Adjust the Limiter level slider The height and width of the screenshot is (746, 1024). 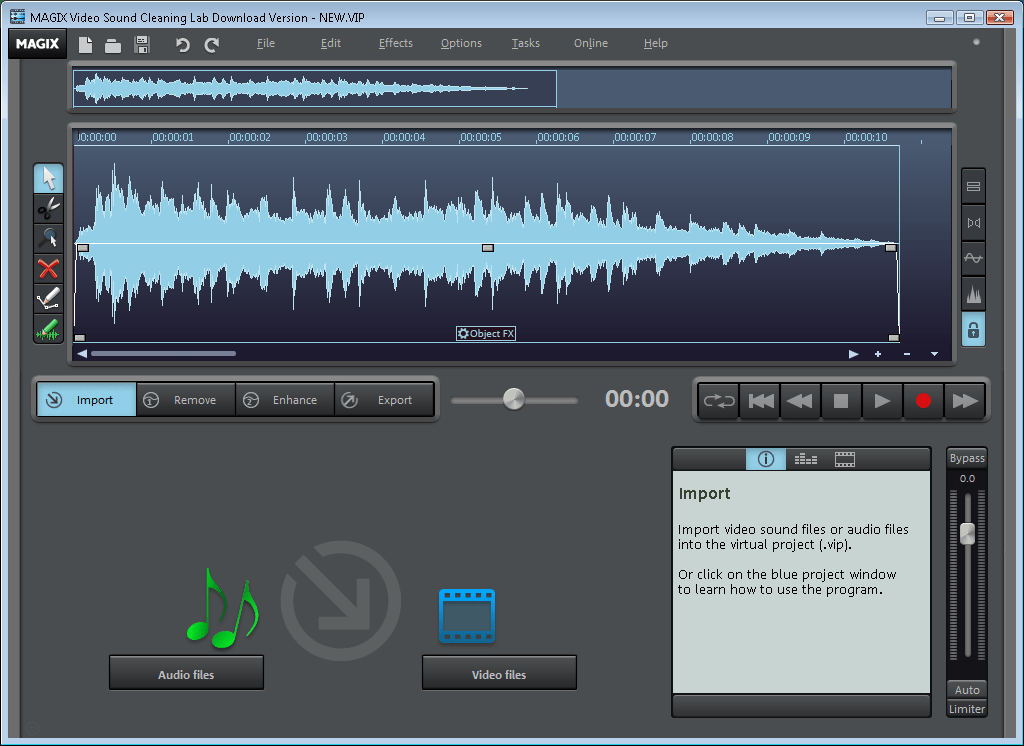pyautogui.click(x=966, y=533)
